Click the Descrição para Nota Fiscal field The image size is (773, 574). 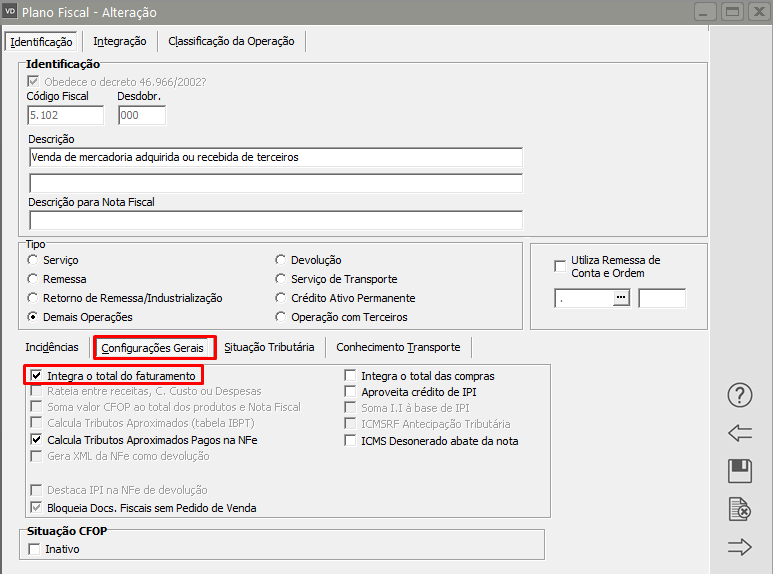click(x=276, y=220)
